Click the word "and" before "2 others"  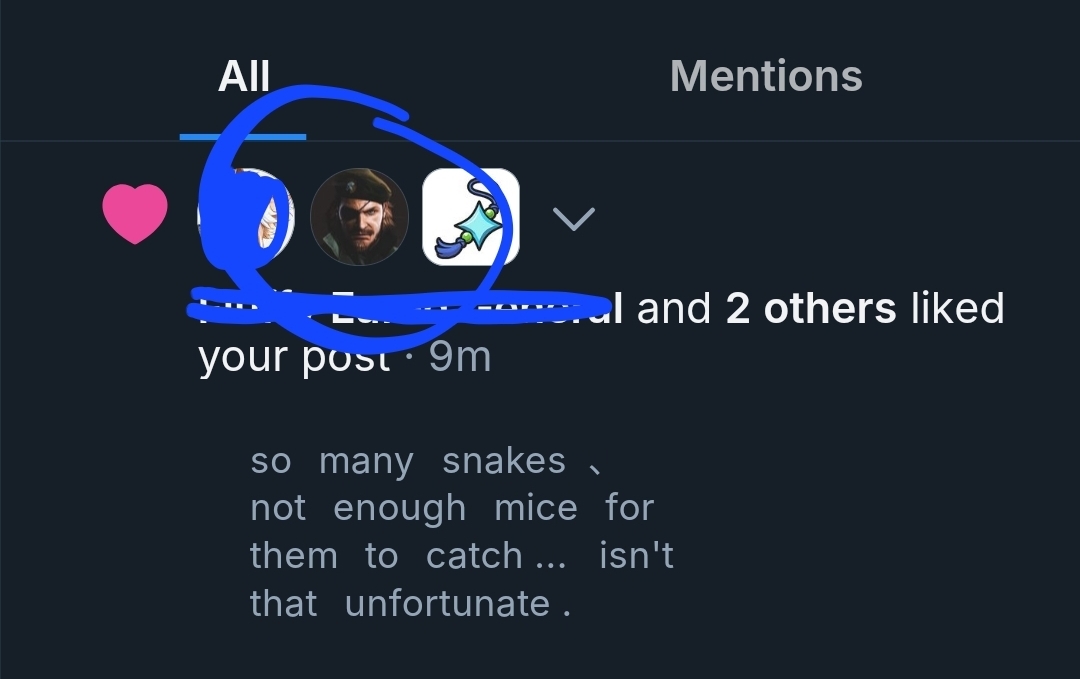674,309
